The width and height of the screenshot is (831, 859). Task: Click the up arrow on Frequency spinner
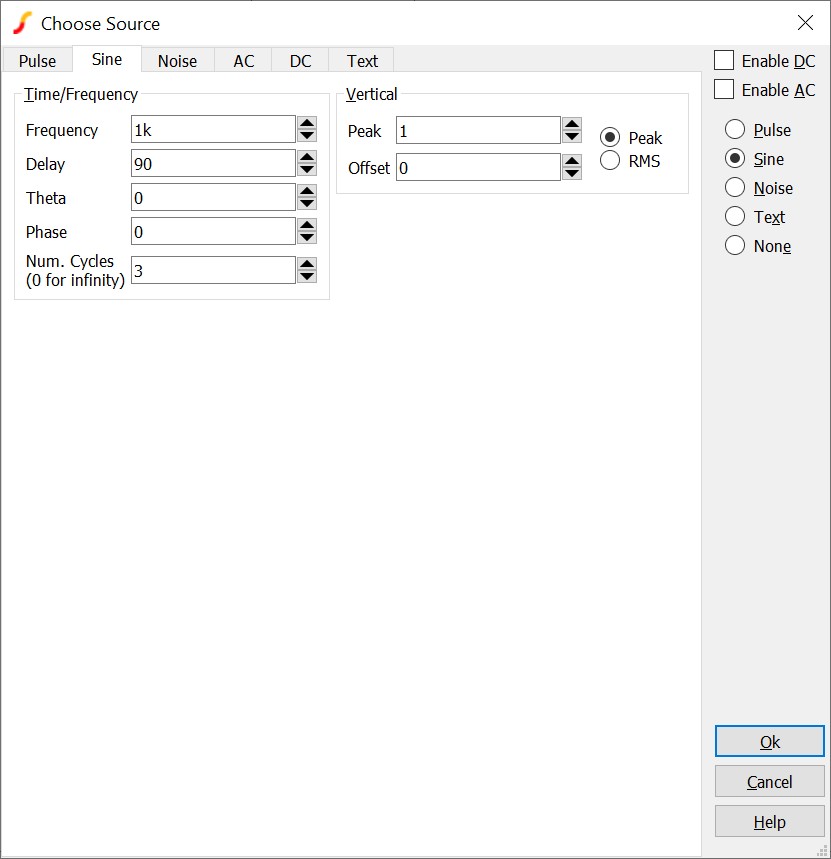(307, 123)
